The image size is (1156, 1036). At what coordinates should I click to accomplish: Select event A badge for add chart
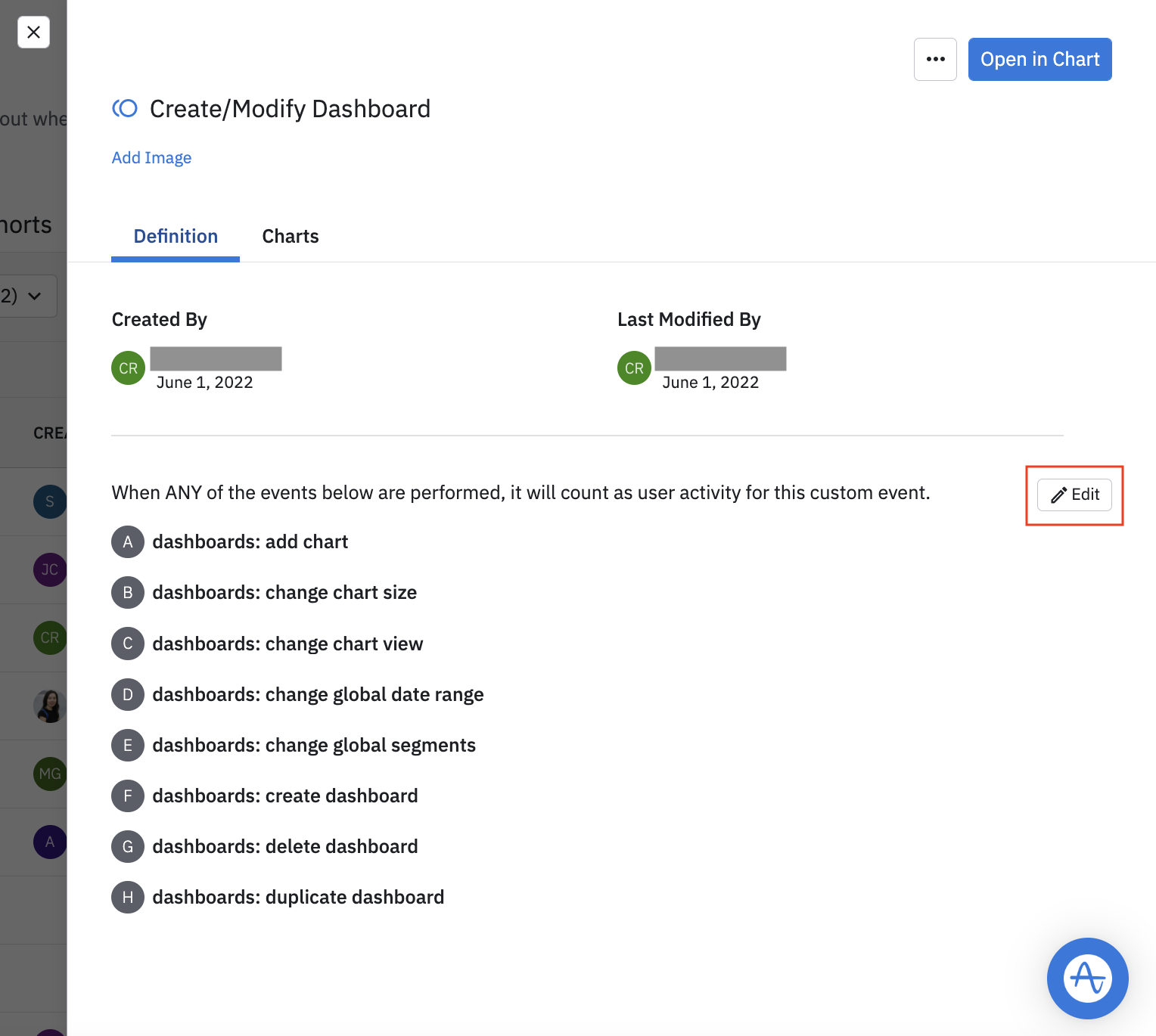pos(128,542)
